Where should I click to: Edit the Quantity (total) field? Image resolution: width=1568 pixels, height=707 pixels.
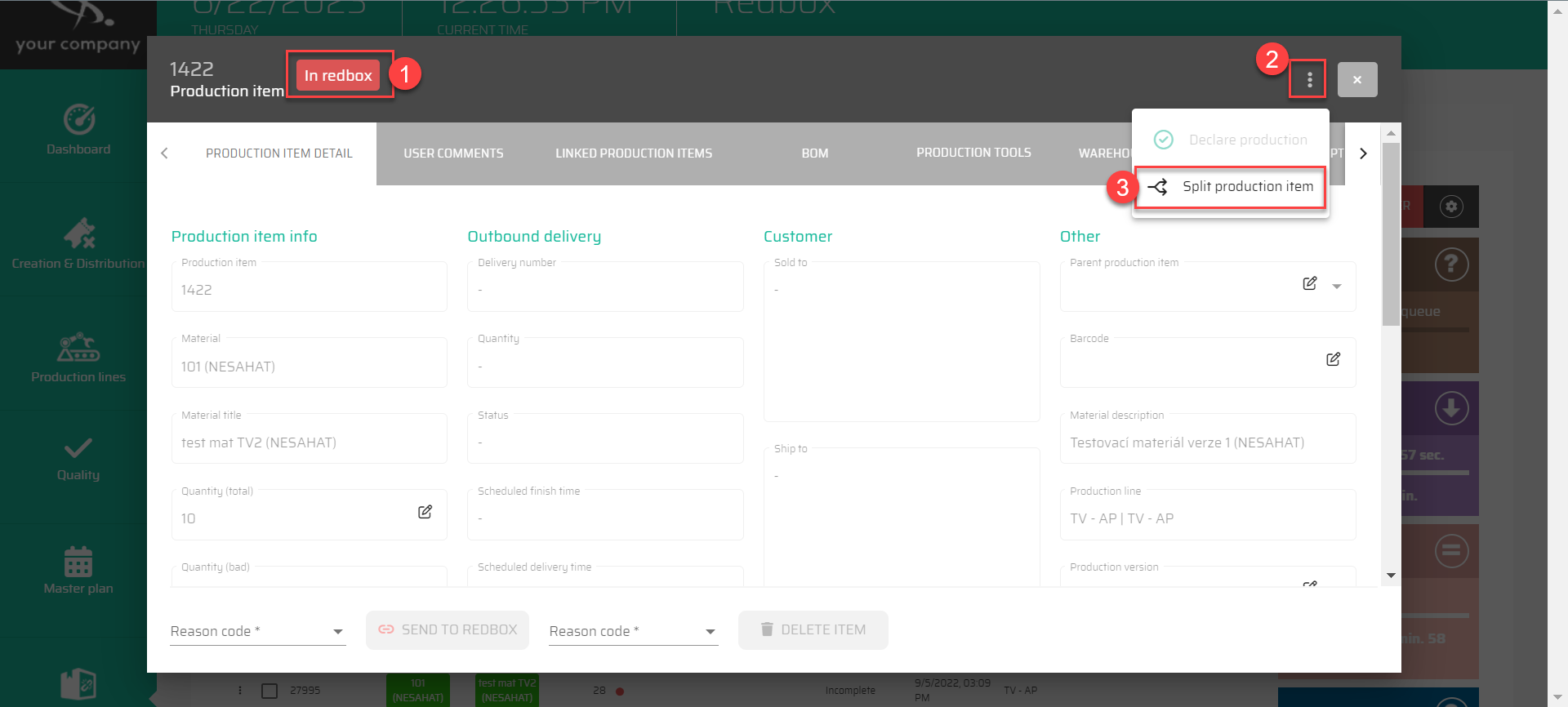click(425, 512)
